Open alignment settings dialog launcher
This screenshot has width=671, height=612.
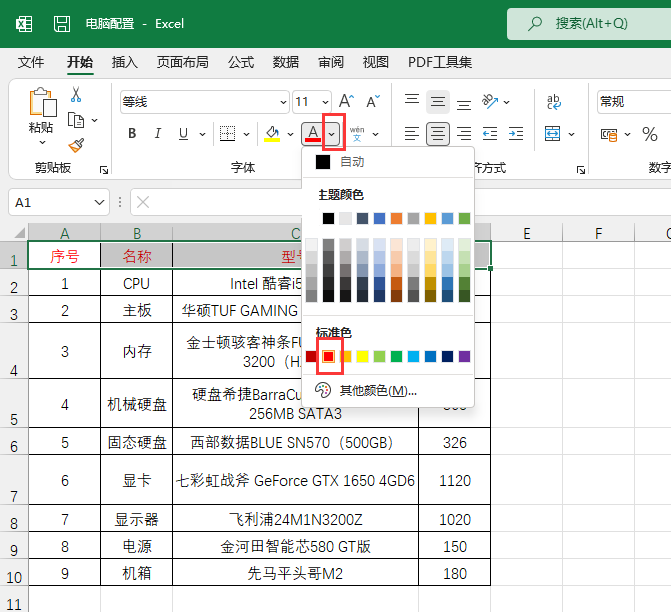point(580,170)
